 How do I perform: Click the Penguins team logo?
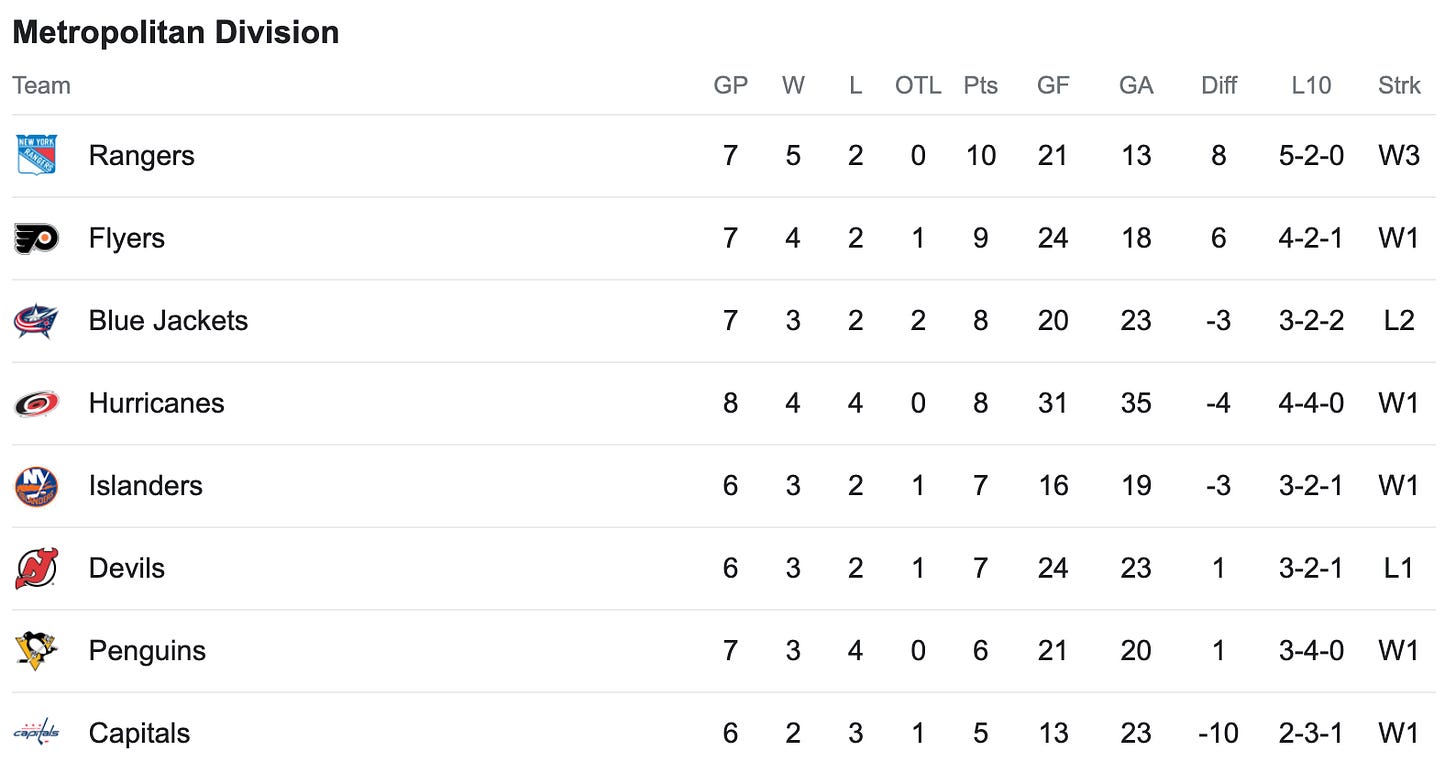tap(36, 651)
